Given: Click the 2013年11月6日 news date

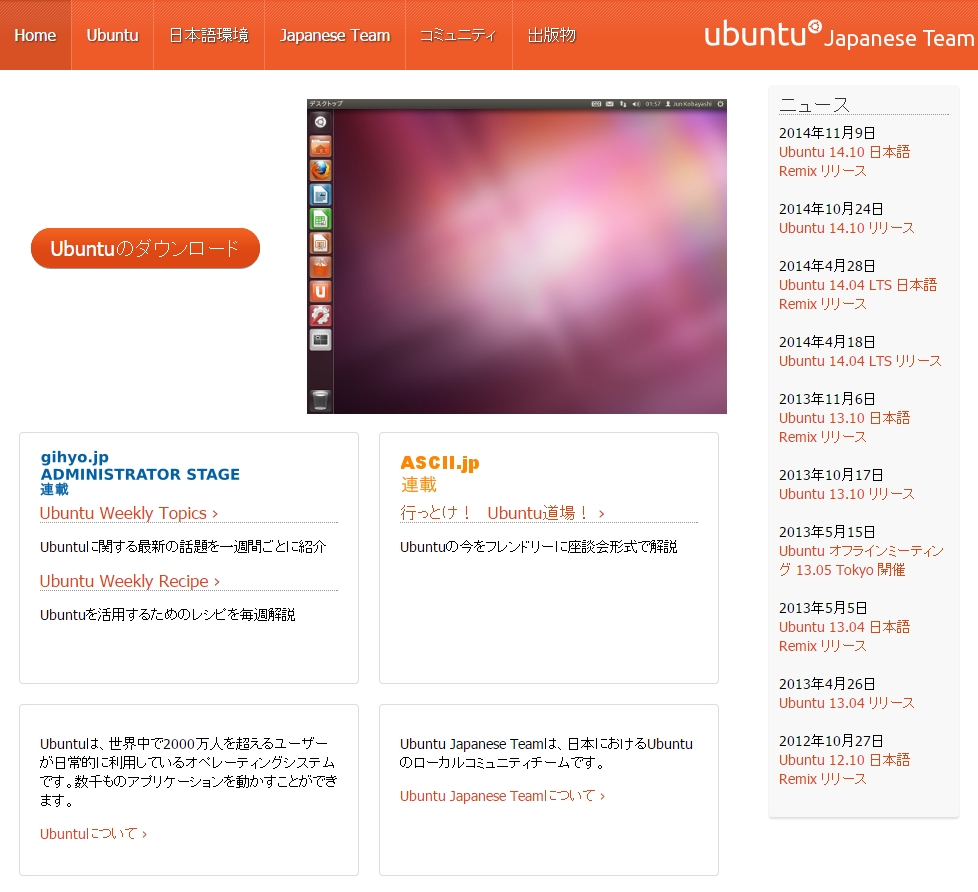Looking at the screenshot, I should coord(826,399).
